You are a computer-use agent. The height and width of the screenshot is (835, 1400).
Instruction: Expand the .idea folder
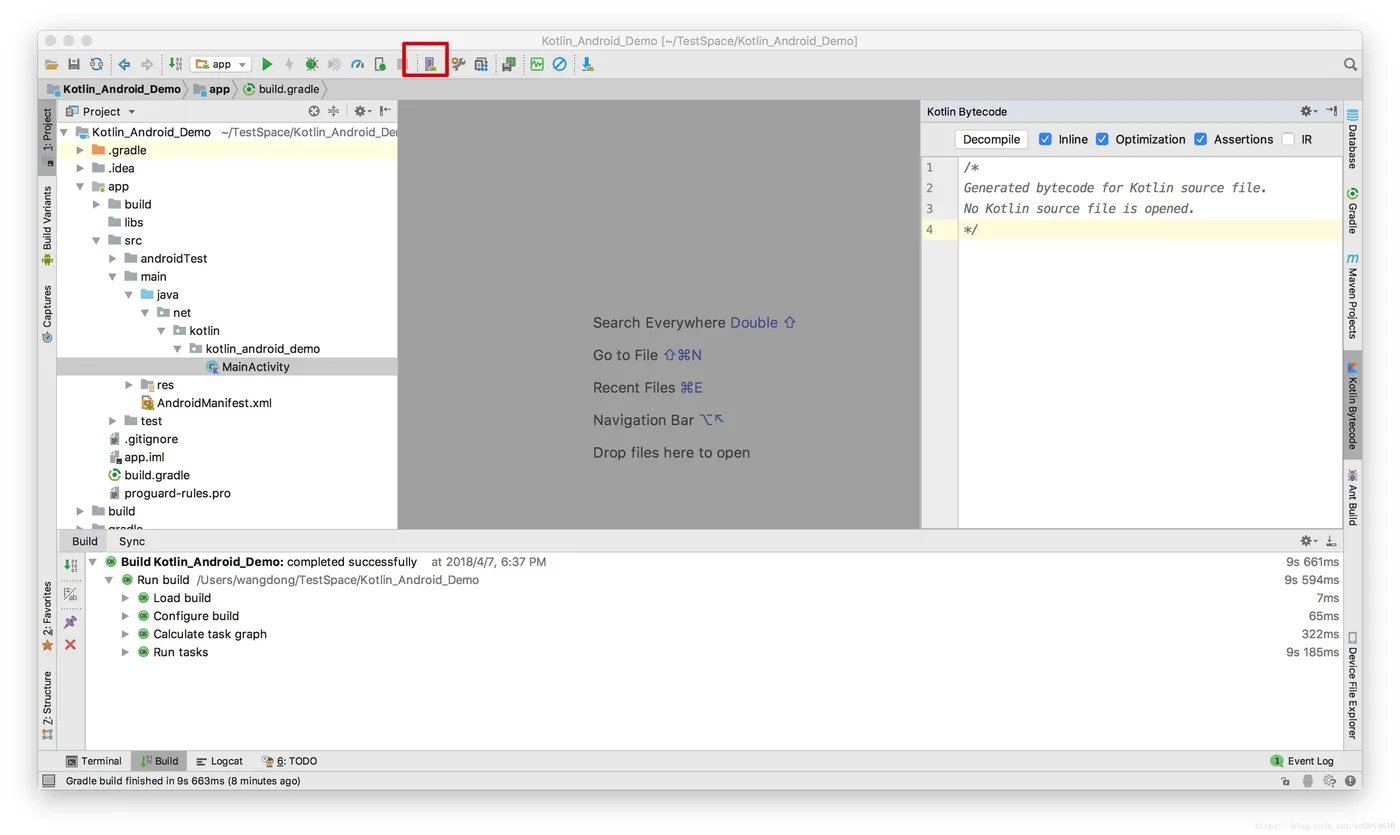pyautogui.click(x=81, y=168)
